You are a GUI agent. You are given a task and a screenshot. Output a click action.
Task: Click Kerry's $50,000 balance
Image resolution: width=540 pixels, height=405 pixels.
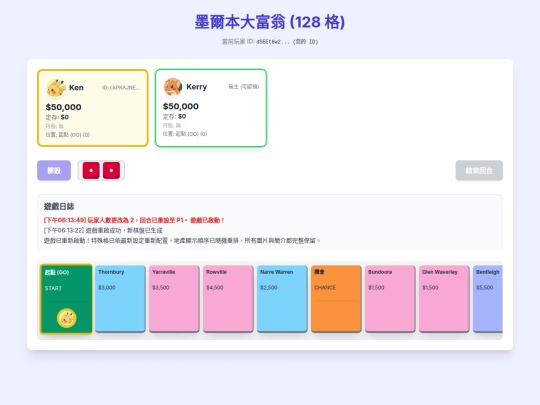tap(180, 106)
